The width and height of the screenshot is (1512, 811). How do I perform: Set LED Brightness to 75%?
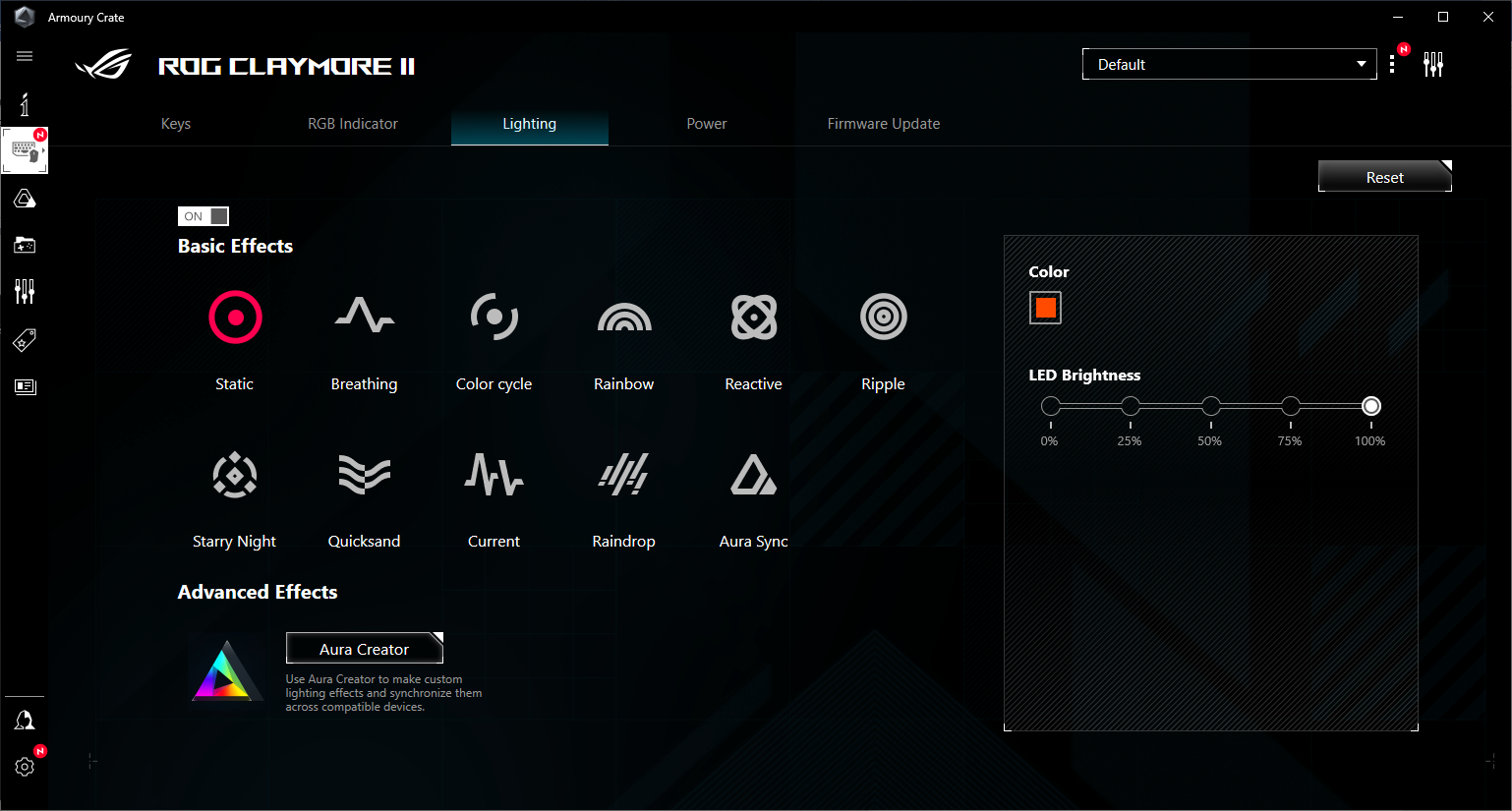pos(1291,406)
